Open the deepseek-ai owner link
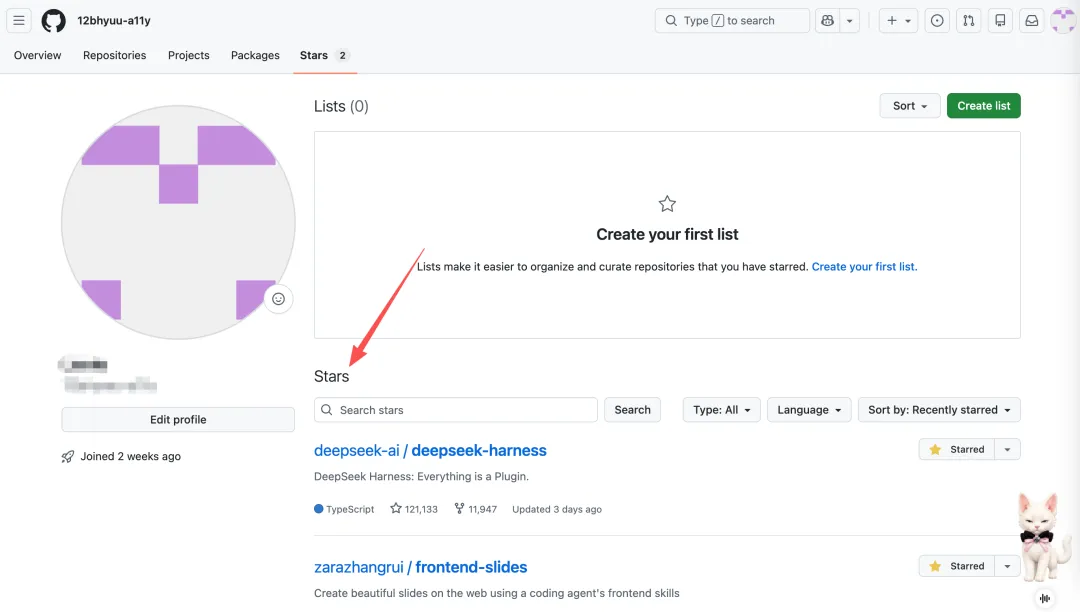Screen dimensions: 1080x612 click(x=357, y=450)
